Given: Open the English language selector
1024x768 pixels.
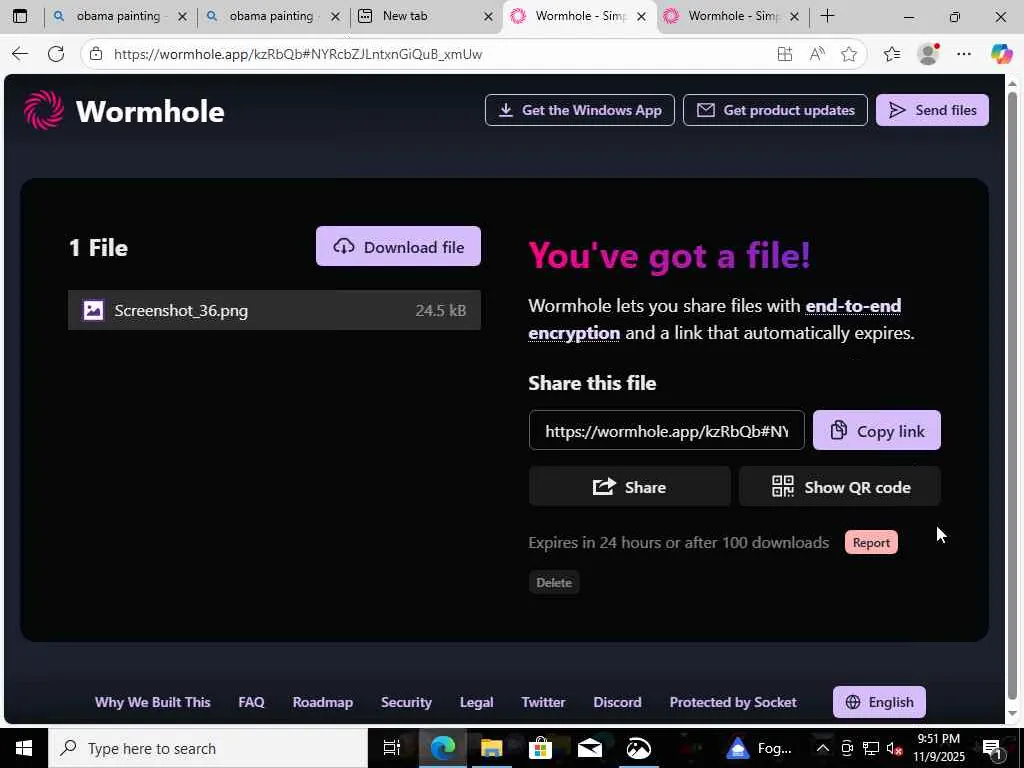Looking at the screenshot, I should point(879,702).
